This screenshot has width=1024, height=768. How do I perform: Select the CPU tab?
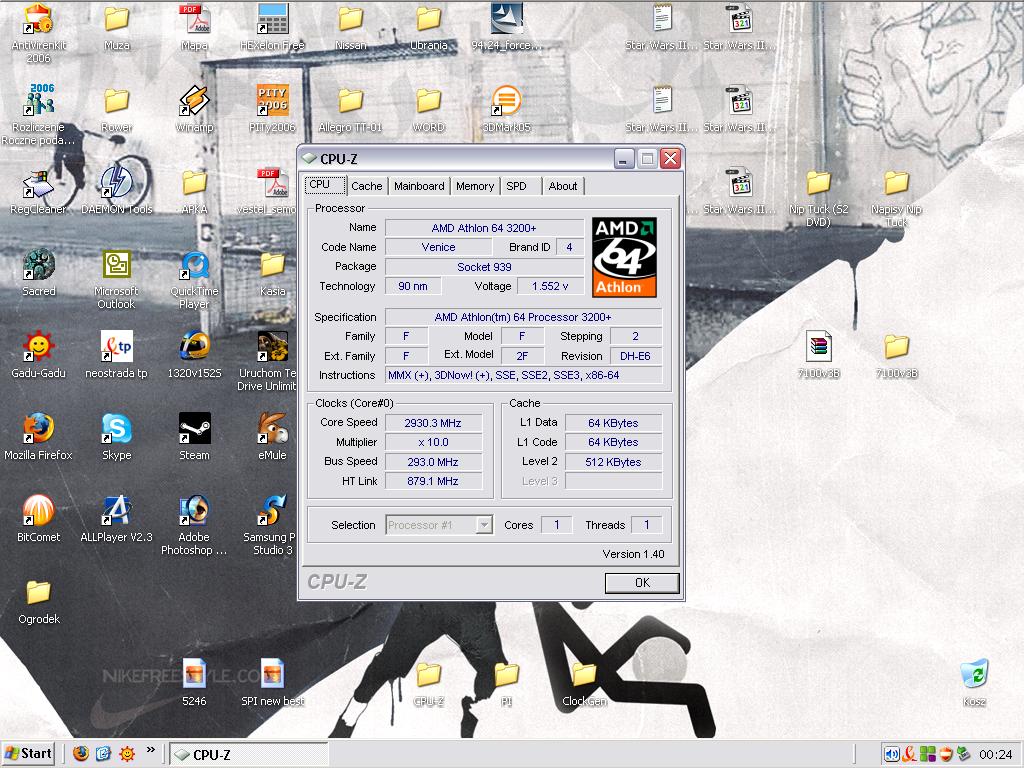point(325,185)
